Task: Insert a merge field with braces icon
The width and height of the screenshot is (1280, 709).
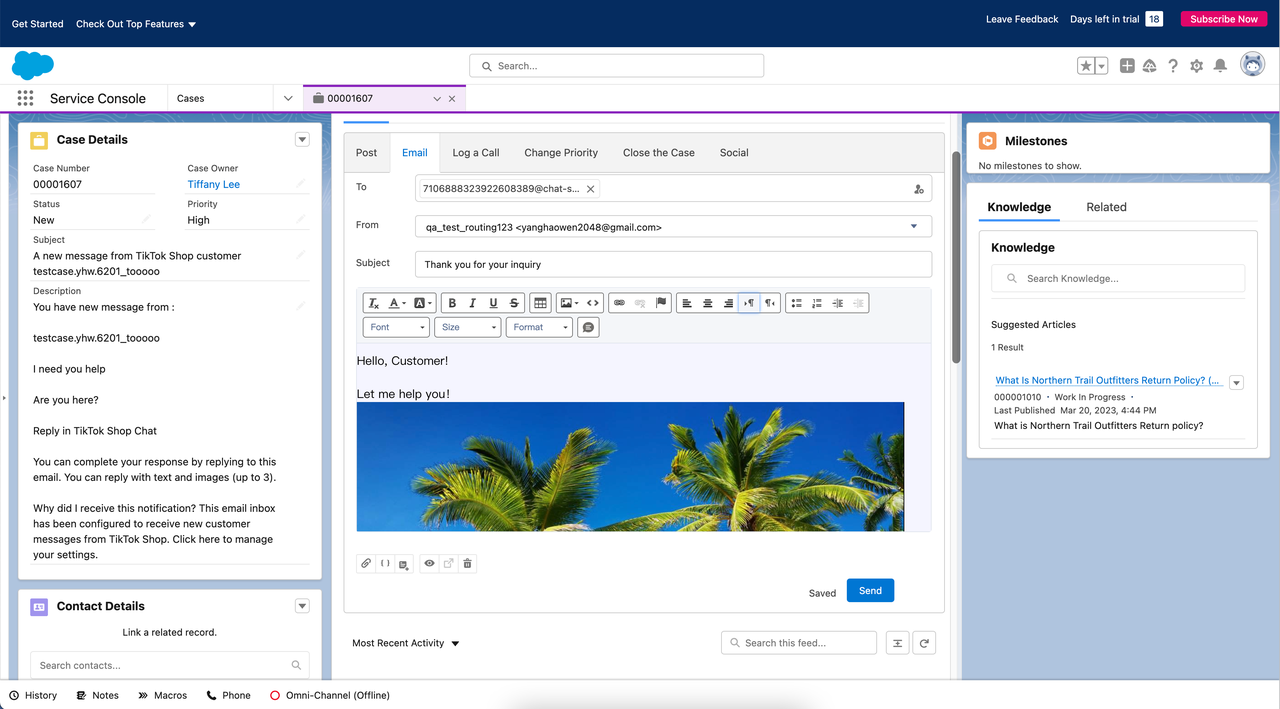Action: (x=385, y=564)
